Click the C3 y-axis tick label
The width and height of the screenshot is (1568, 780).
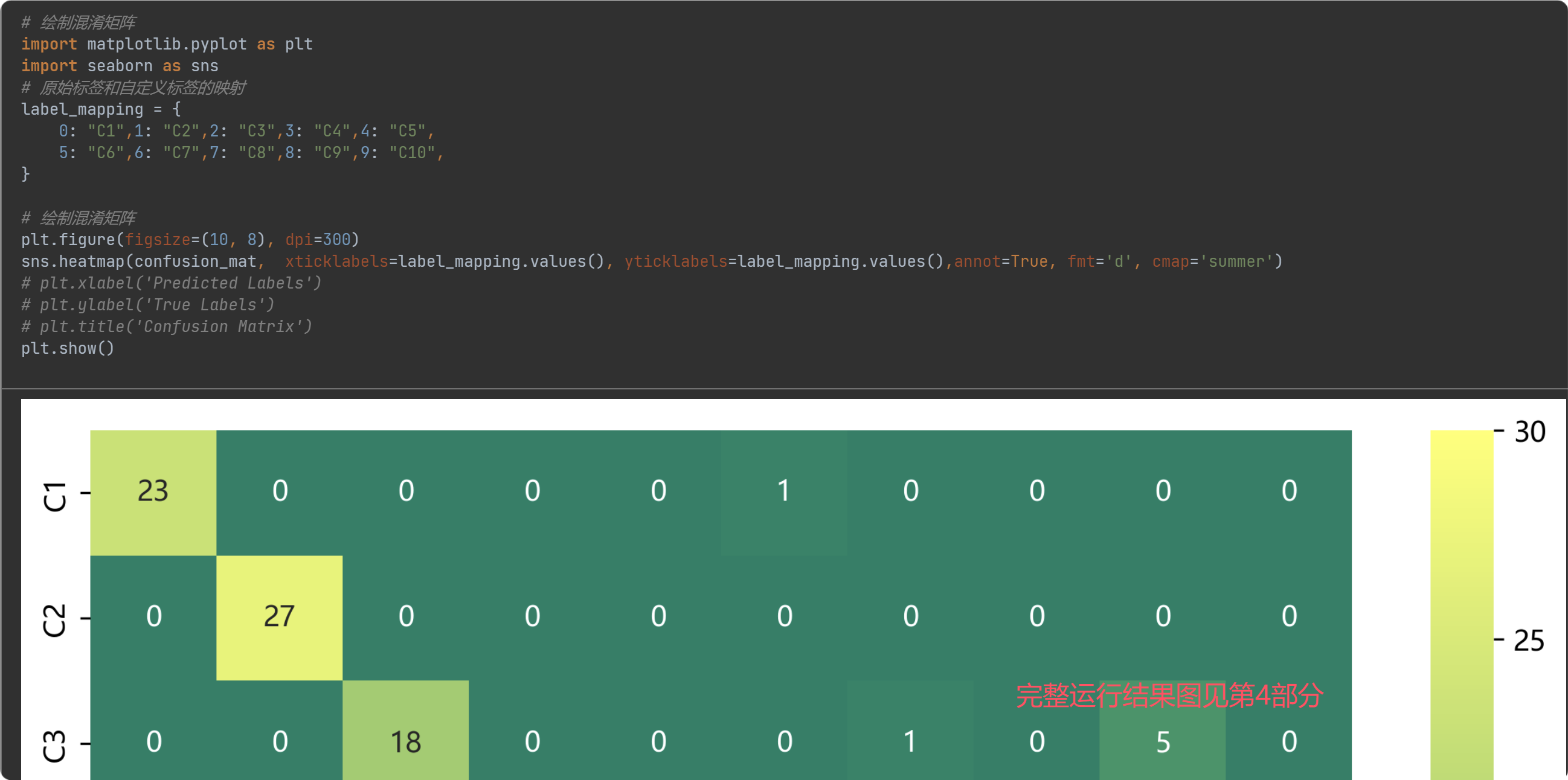tap(55, 746)
